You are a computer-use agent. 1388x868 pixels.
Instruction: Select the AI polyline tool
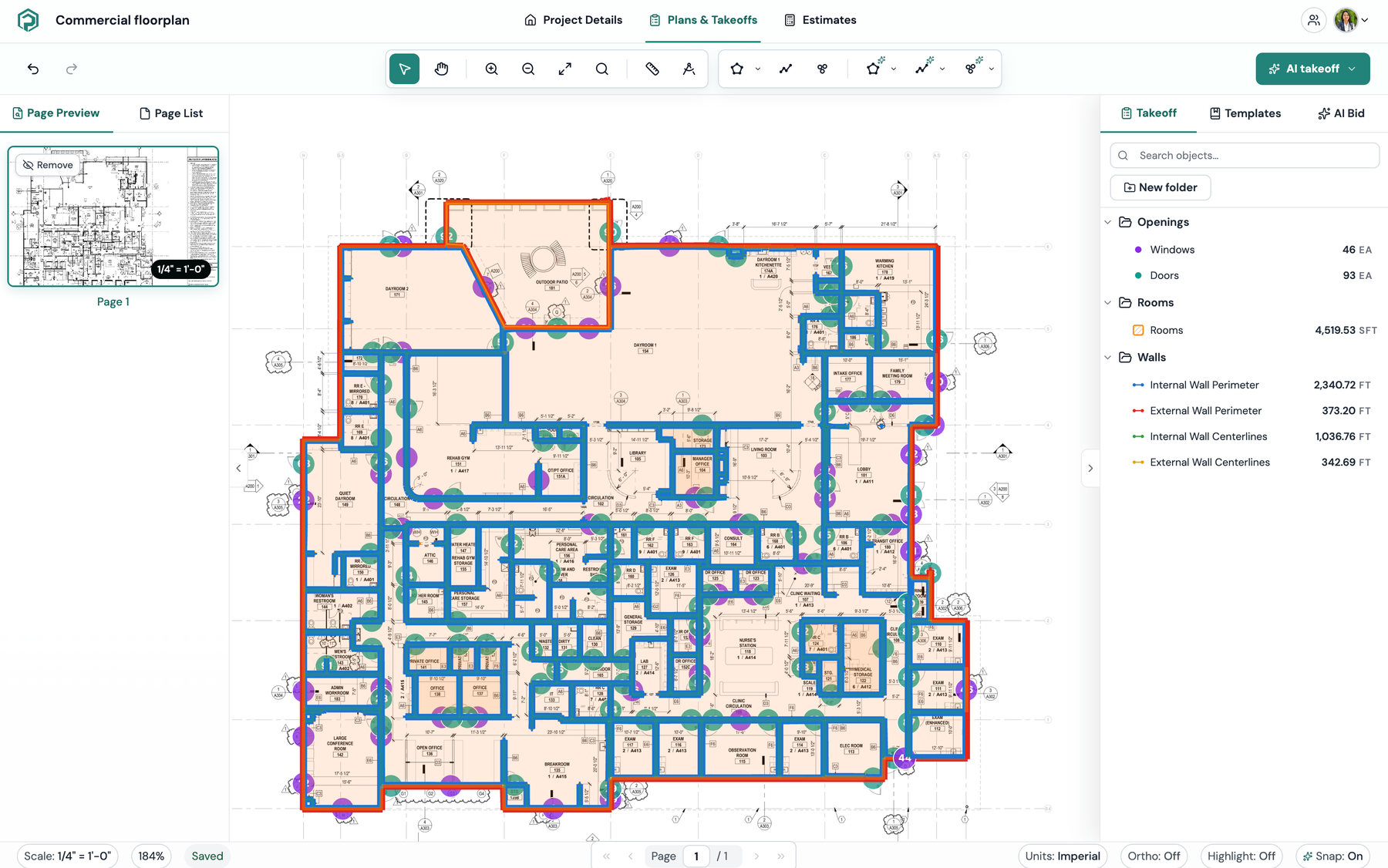[x=924, y=68]
